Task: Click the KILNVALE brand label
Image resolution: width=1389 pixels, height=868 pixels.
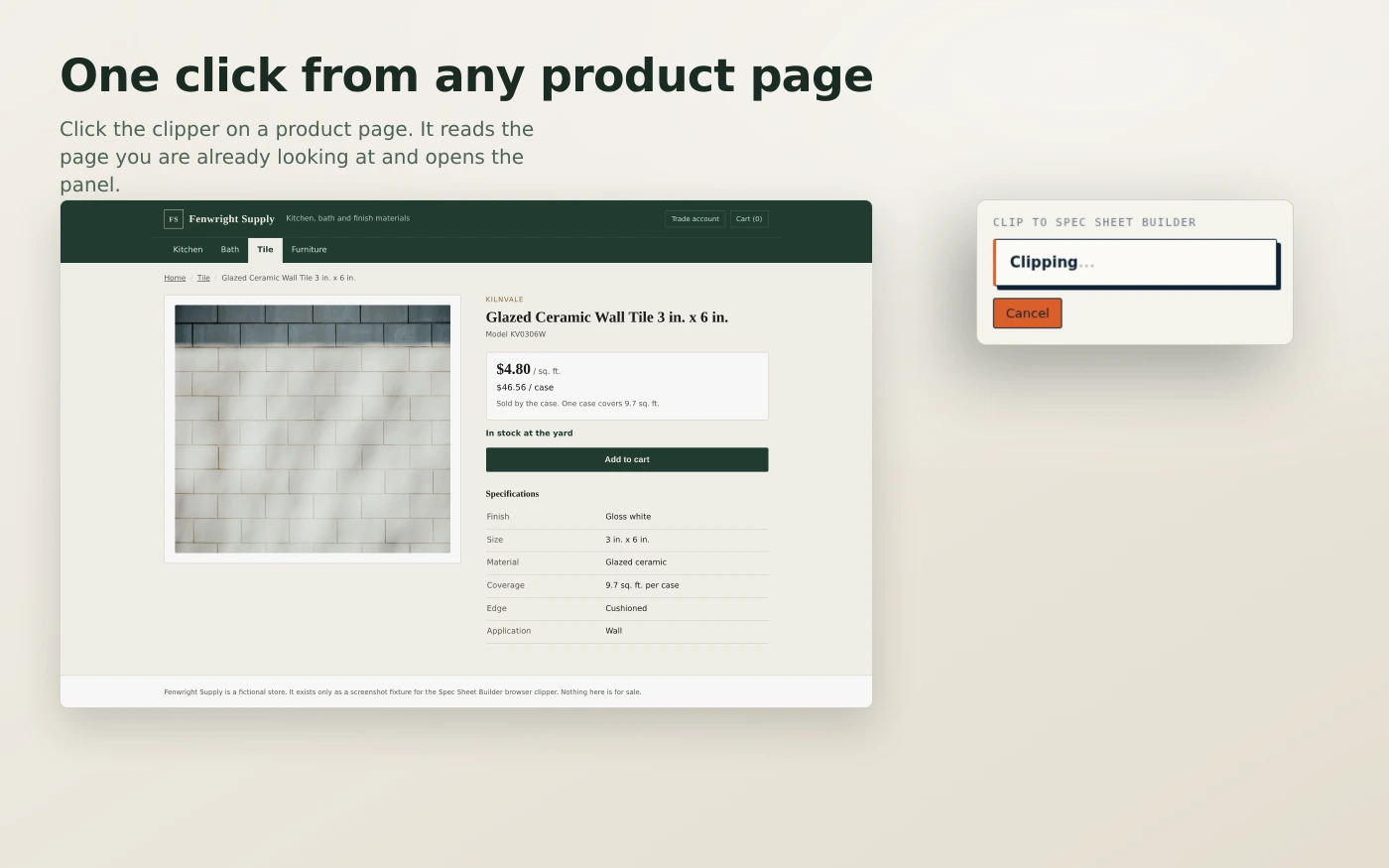Action: pyautogui.click(x=504, y=300)
